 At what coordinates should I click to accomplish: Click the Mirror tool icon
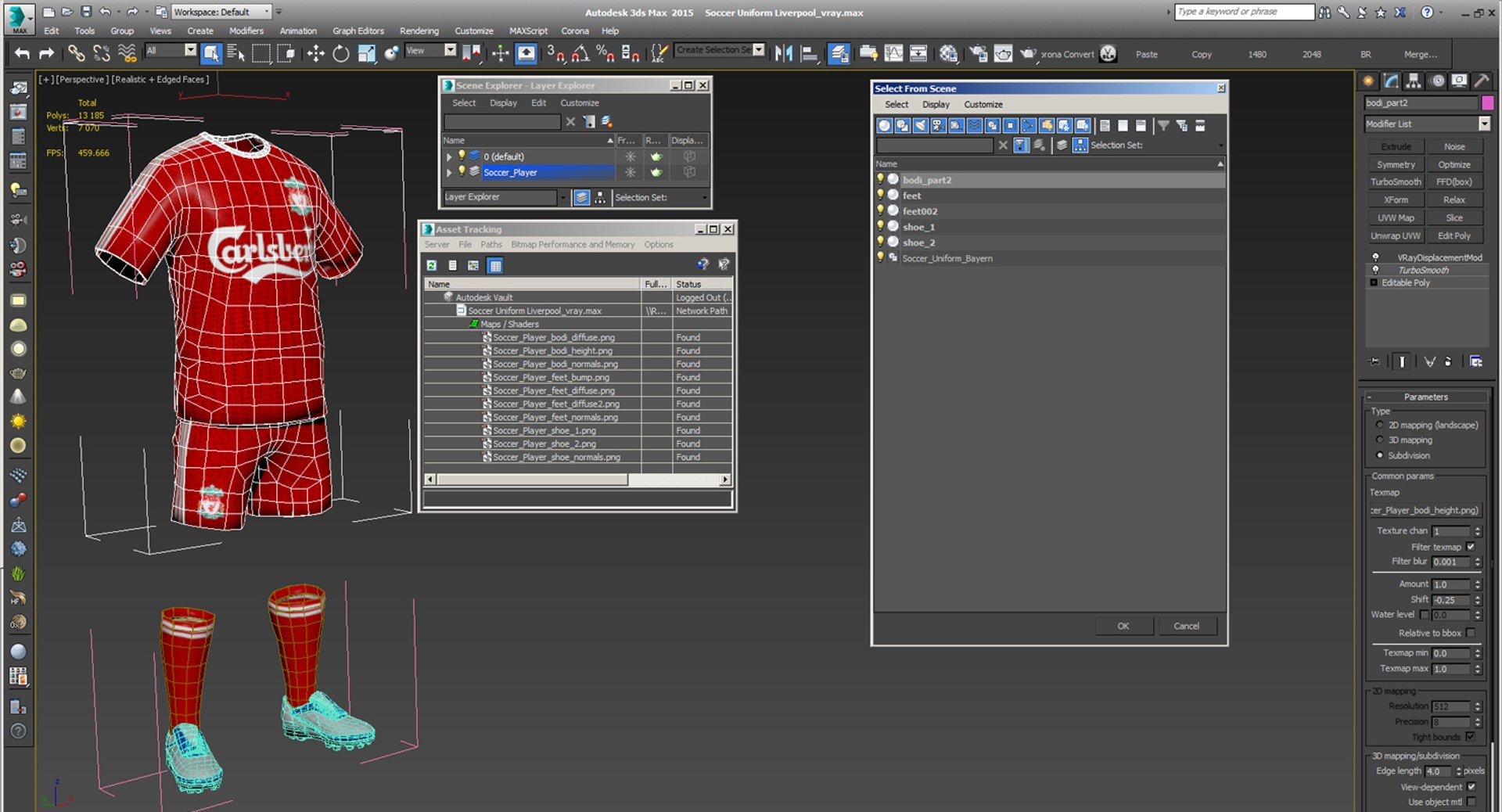(784, 53)
